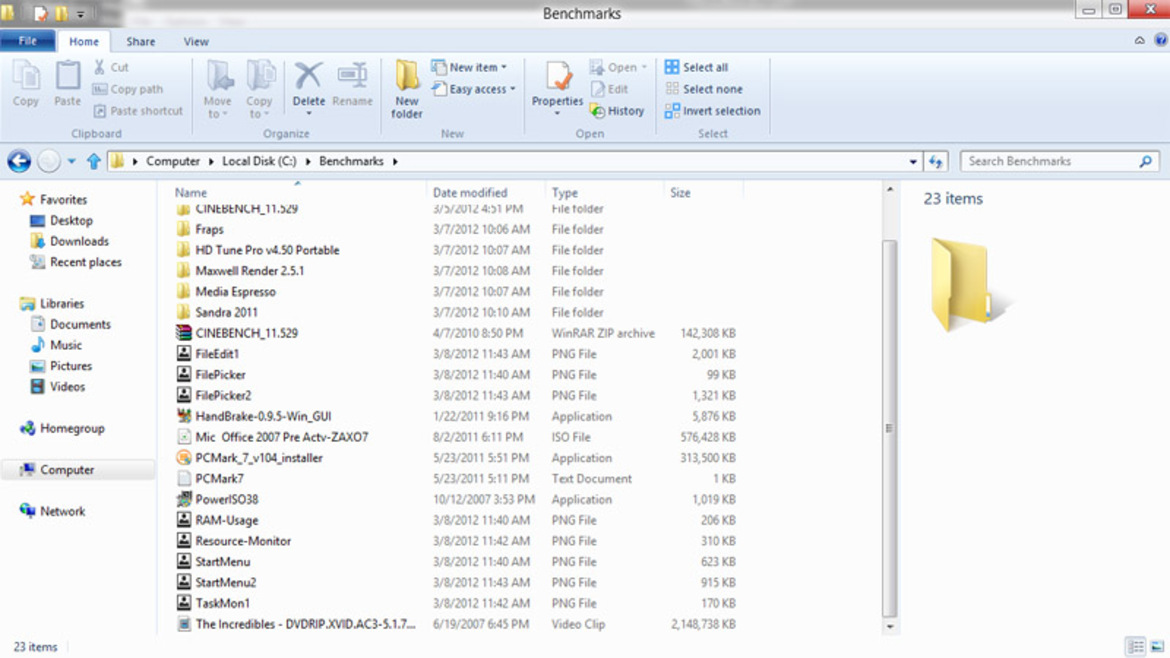
Task: Switch to the Share ribbon tab
Action: pos(140,42)
